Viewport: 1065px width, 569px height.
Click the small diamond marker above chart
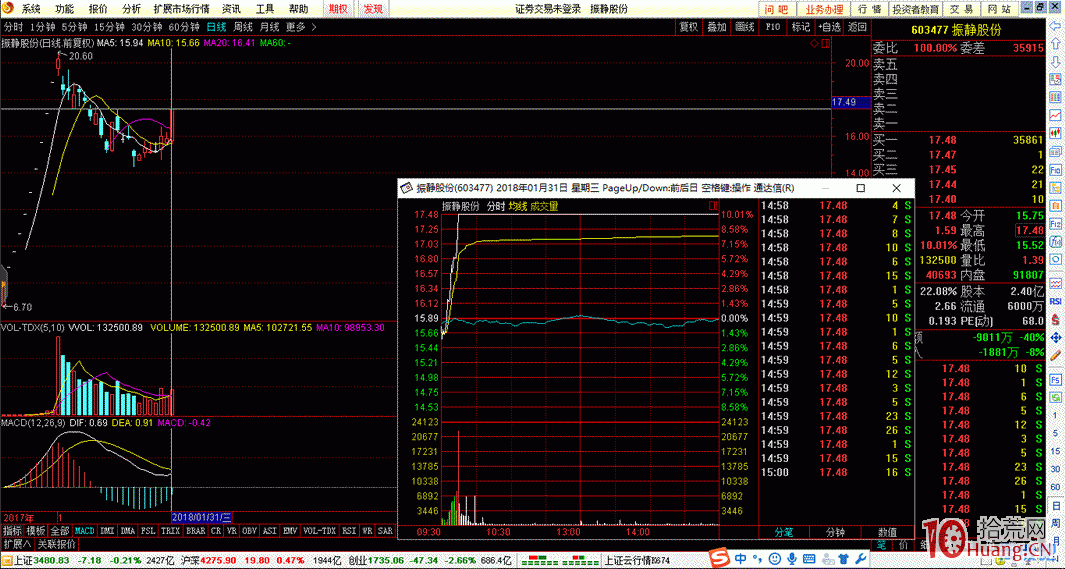coord(815,45)
